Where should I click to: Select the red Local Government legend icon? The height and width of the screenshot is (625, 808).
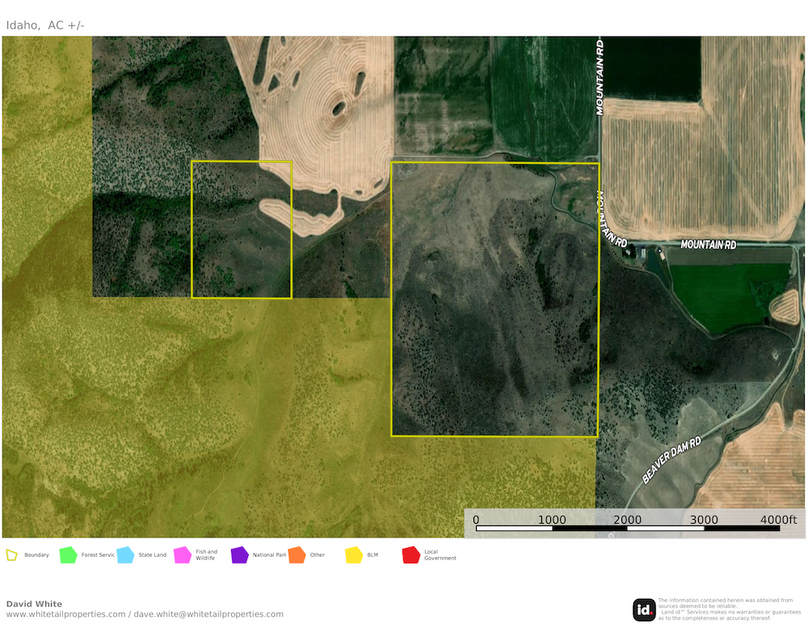[x=410, y=555]
